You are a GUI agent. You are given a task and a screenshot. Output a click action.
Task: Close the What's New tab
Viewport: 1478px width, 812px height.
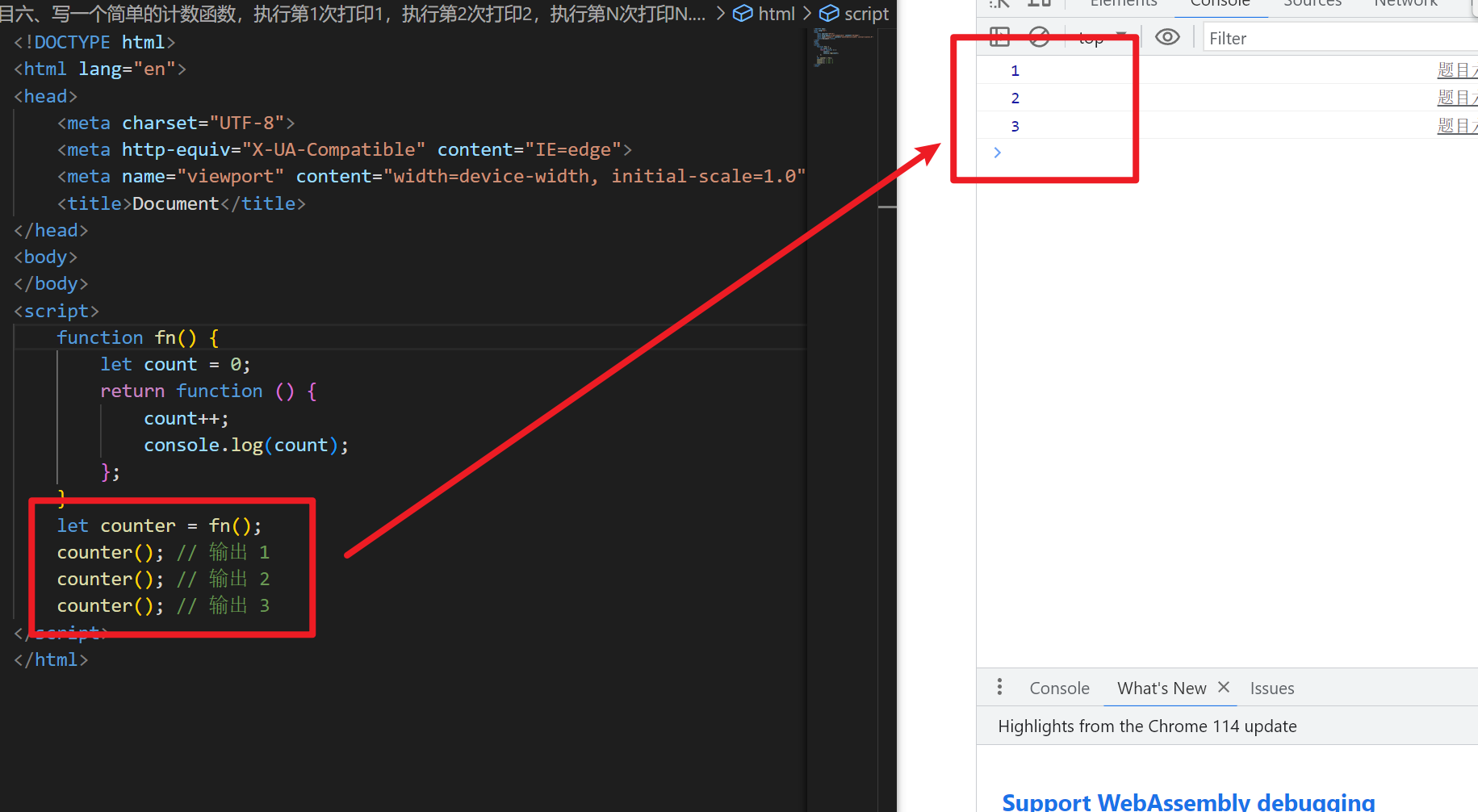1224,687
